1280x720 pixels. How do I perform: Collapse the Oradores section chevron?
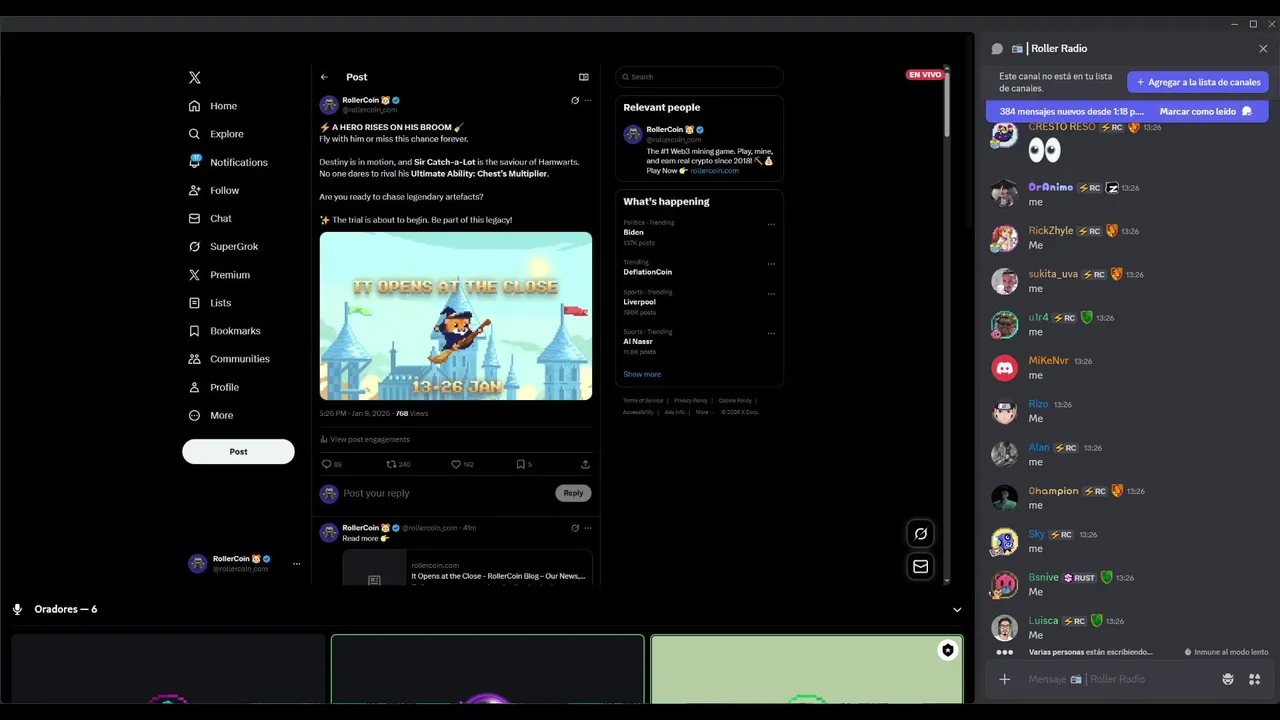pyautogui.click(x=957, y=609)
